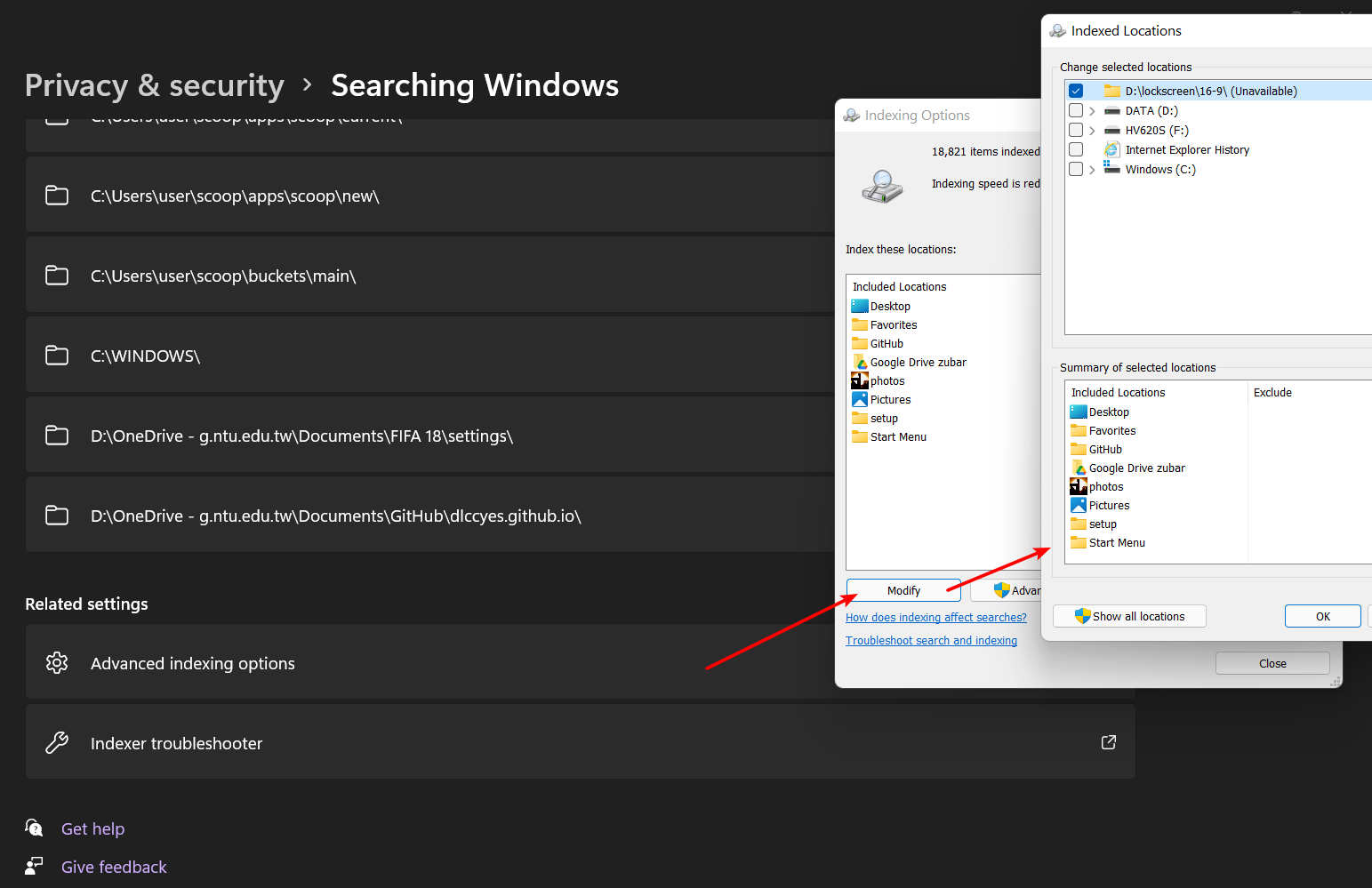The image size is (1372, 888).
Task: Click the HV620S (F:) drive icon
Action: (1111, 130)
